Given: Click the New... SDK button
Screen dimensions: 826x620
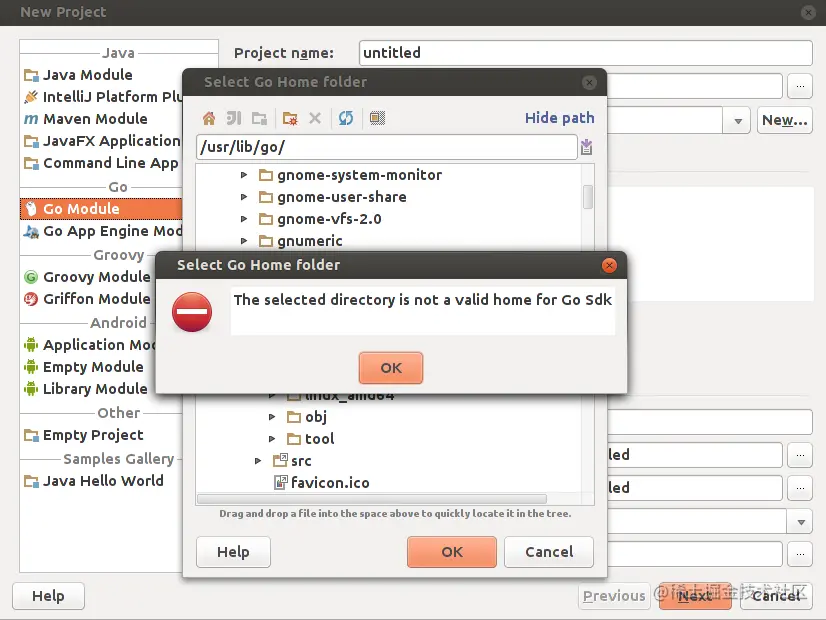Looking at the screenshot, I should click(x=784, y=120).
